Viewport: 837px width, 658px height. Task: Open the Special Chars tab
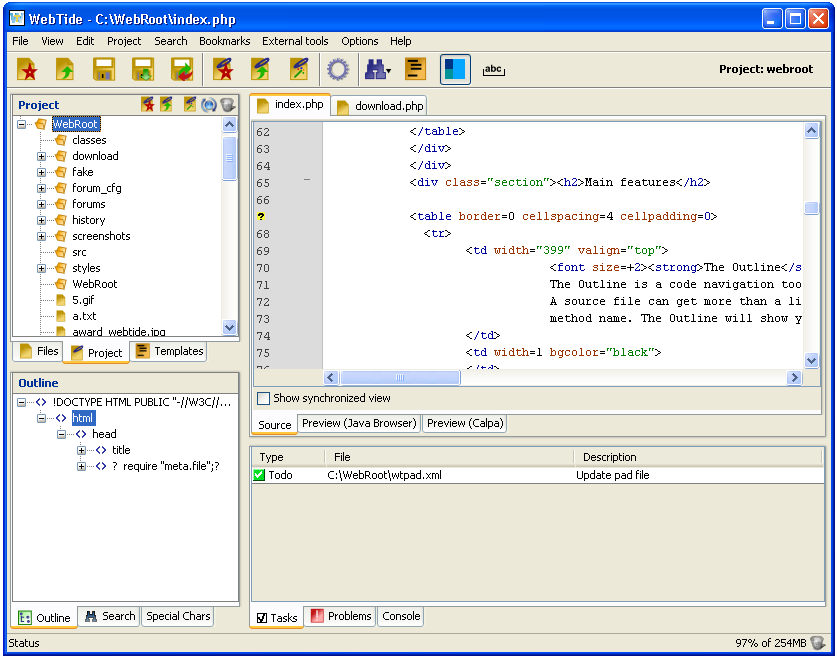pos(178,616)
